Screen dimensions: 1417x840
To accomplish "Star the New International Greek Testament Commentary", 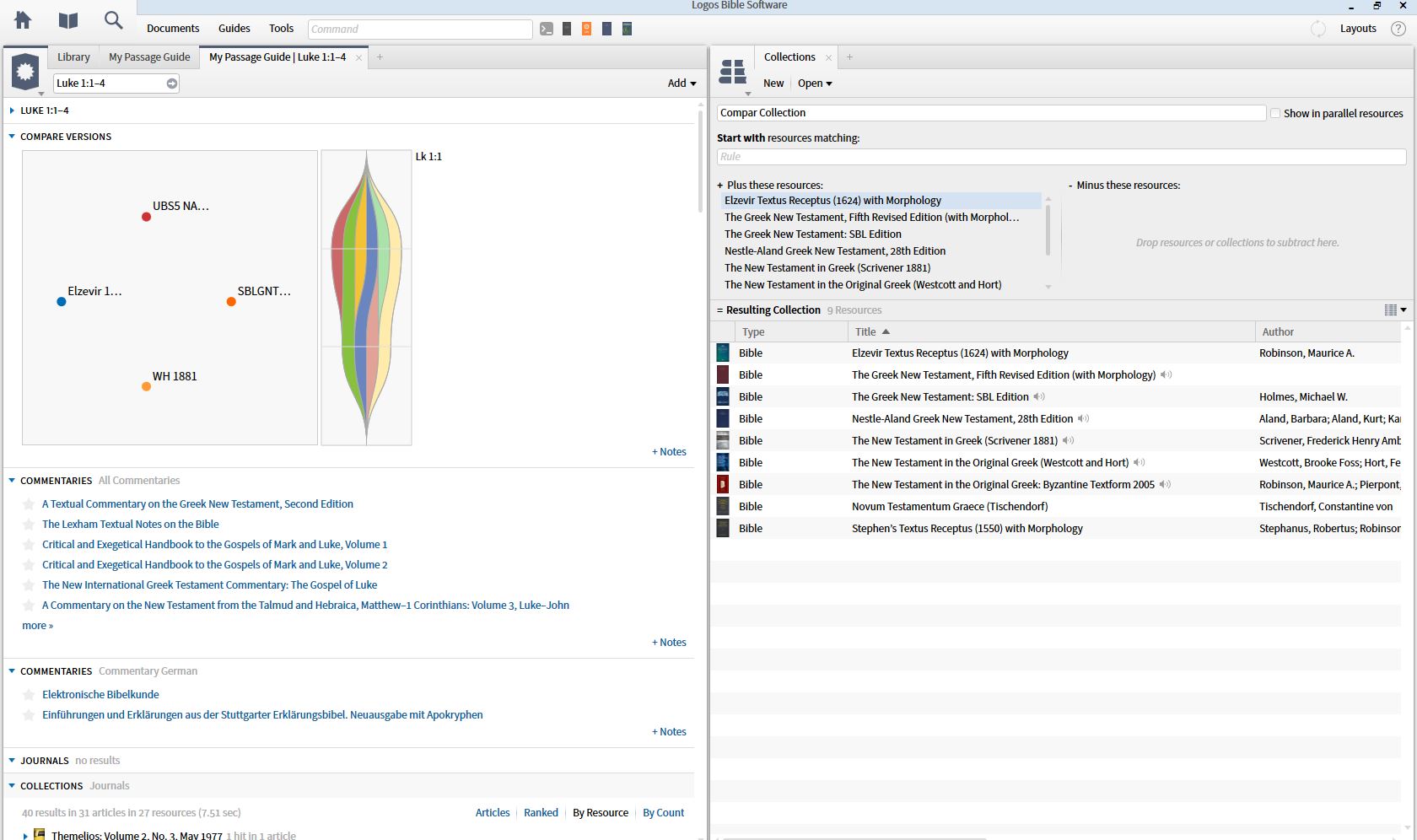I will (29, 585).
